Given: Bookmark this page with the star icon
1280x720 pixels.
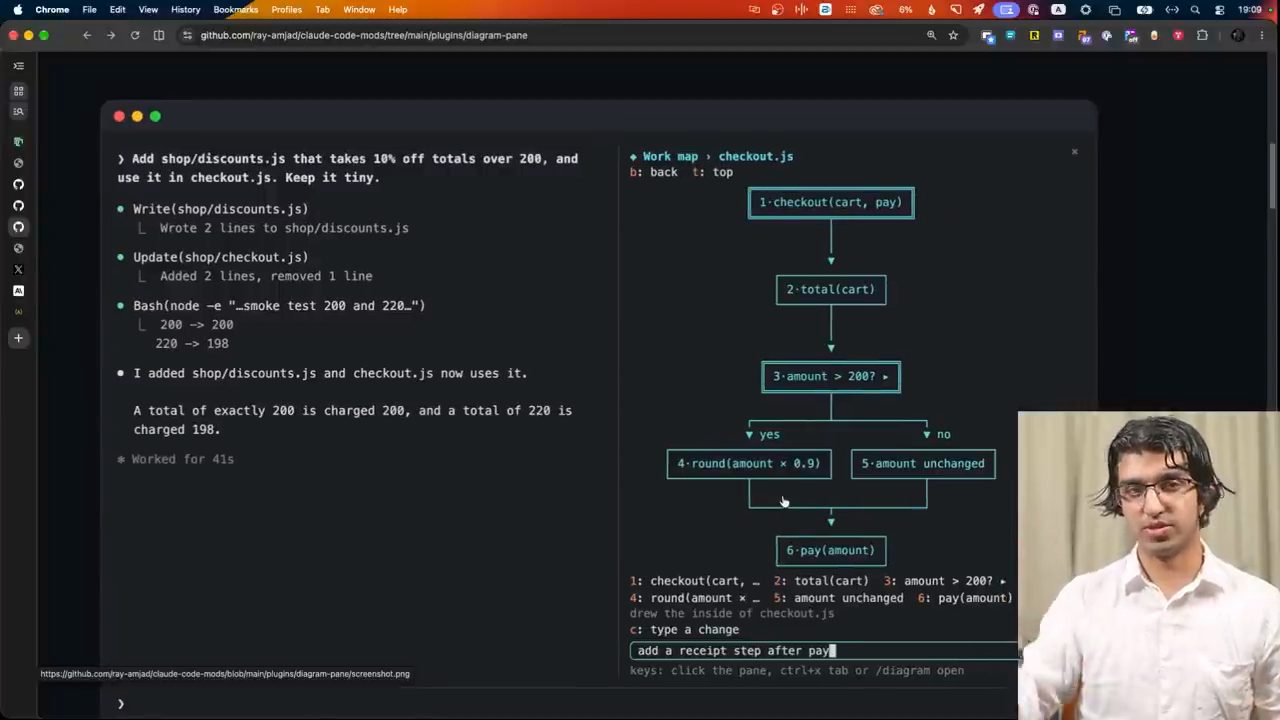Looking at the screenshot, I should pyautogui.click(x=953, y=35).
